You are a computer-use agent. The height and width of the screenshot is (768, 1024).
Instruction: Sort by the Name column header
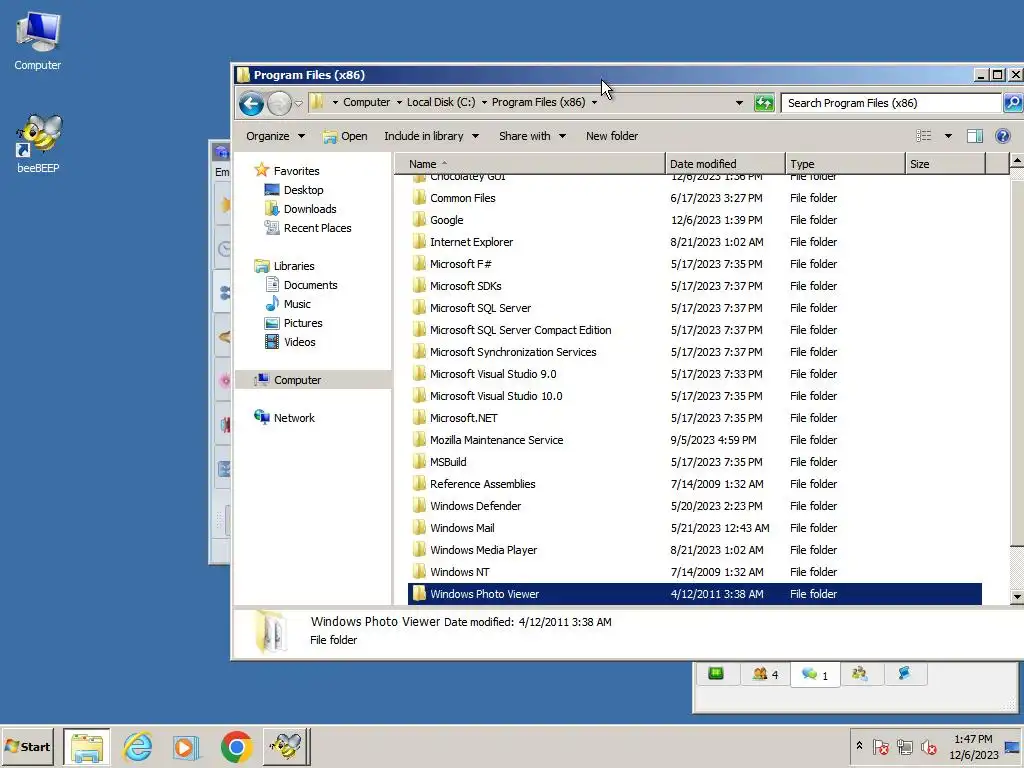[530, 164]
